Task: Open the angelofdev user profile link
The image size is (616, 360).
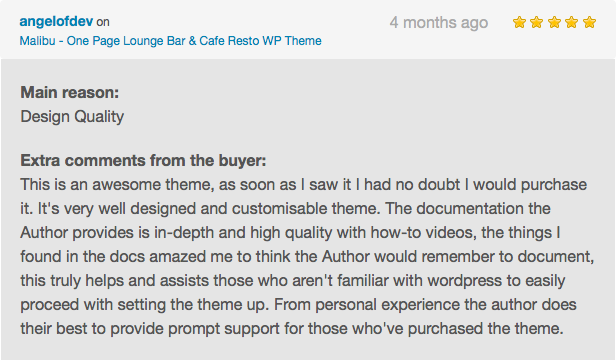Action: 56,22
